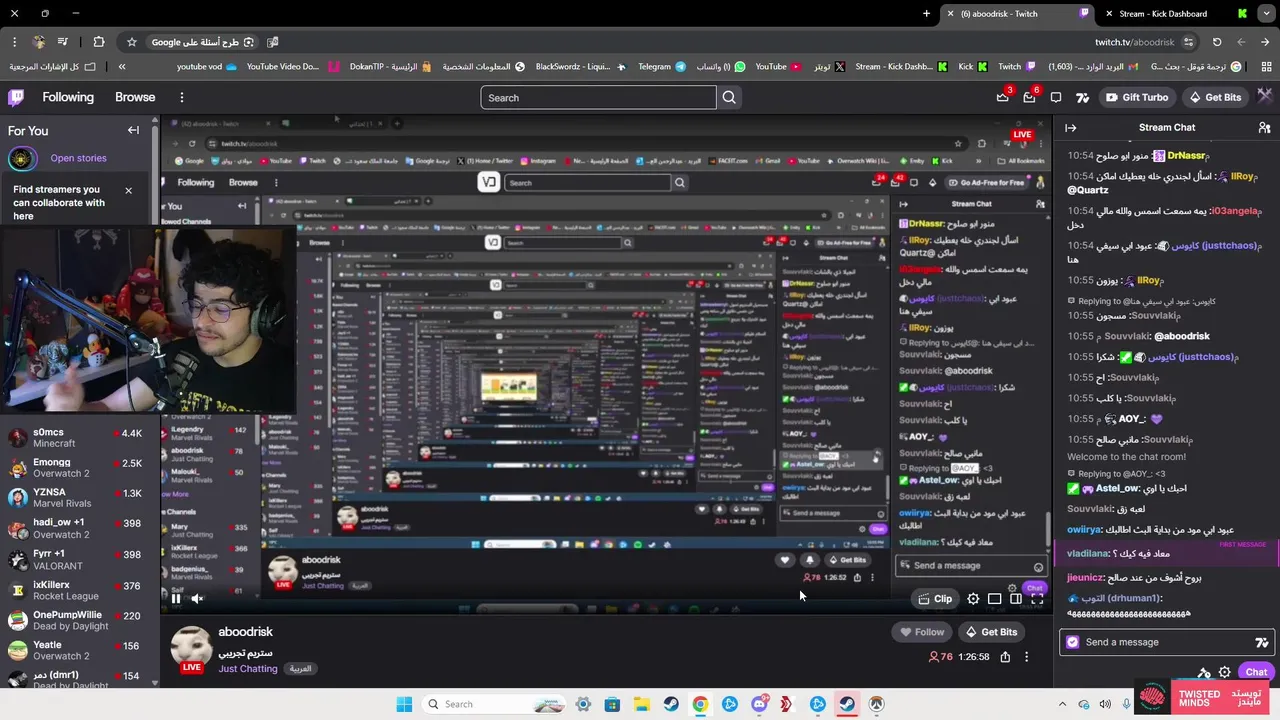Open the Windows Start button

pos(404,704)
